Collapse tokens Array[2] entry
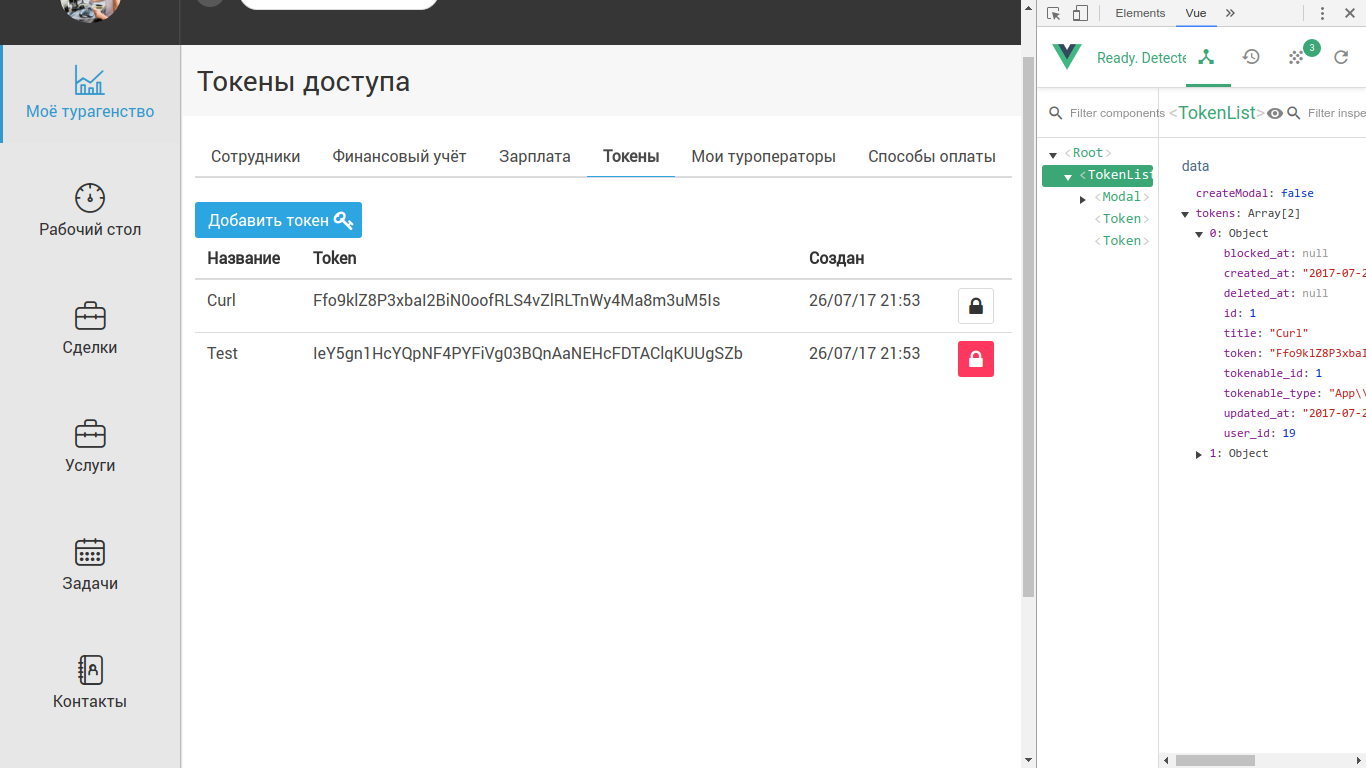 (1185, 214)
